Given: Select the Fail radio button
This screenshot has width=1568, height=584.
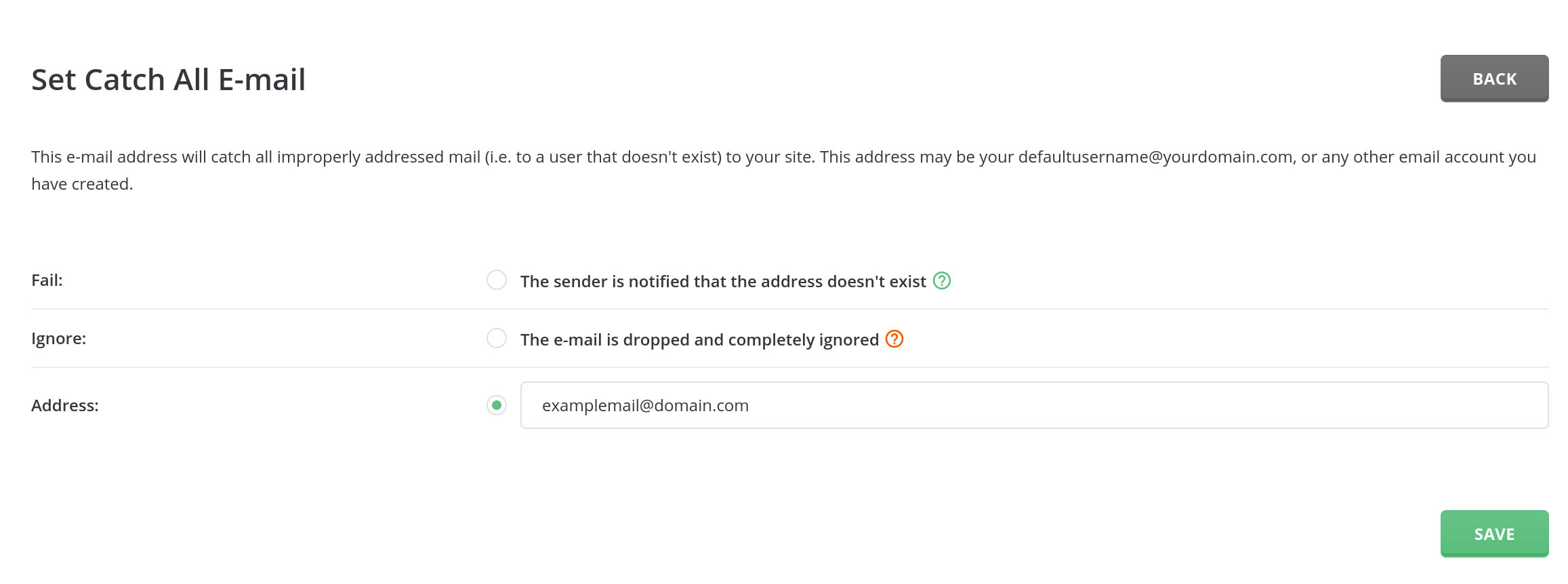Looking at the screenshot, I should (x=497, y=280).
